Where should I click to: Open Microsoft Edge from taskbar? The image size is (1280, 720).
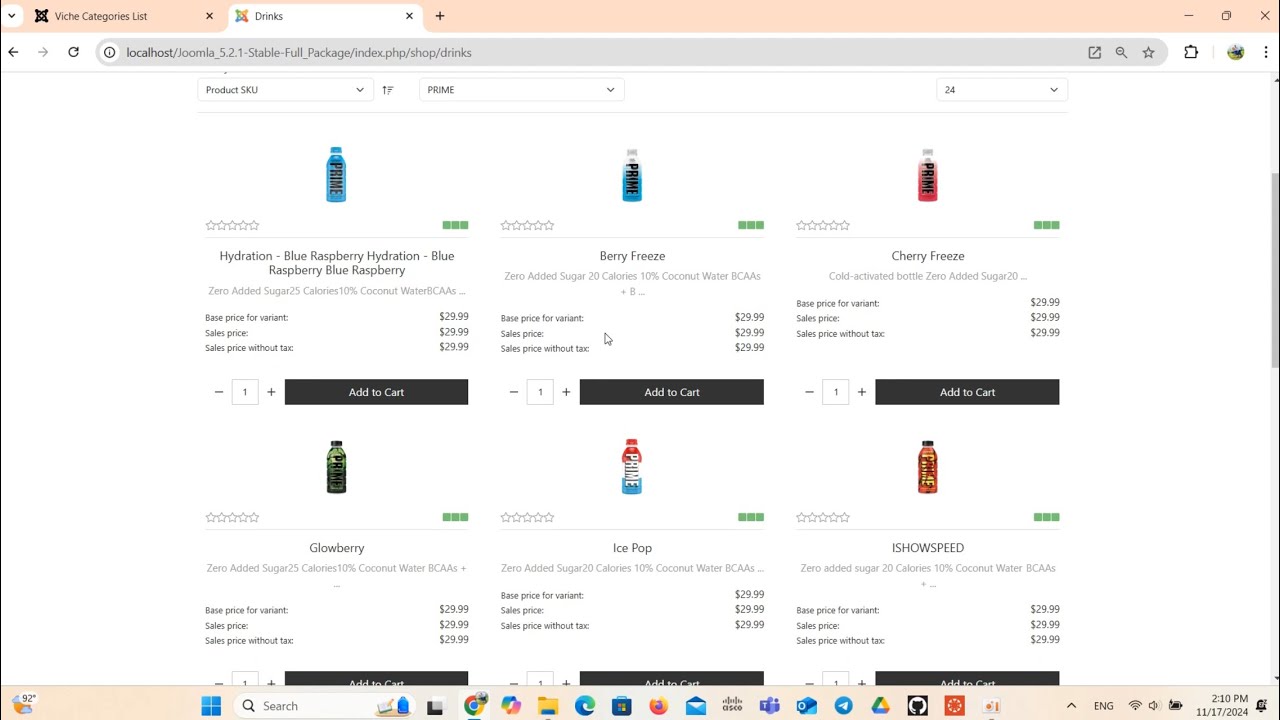pos(585,706)
